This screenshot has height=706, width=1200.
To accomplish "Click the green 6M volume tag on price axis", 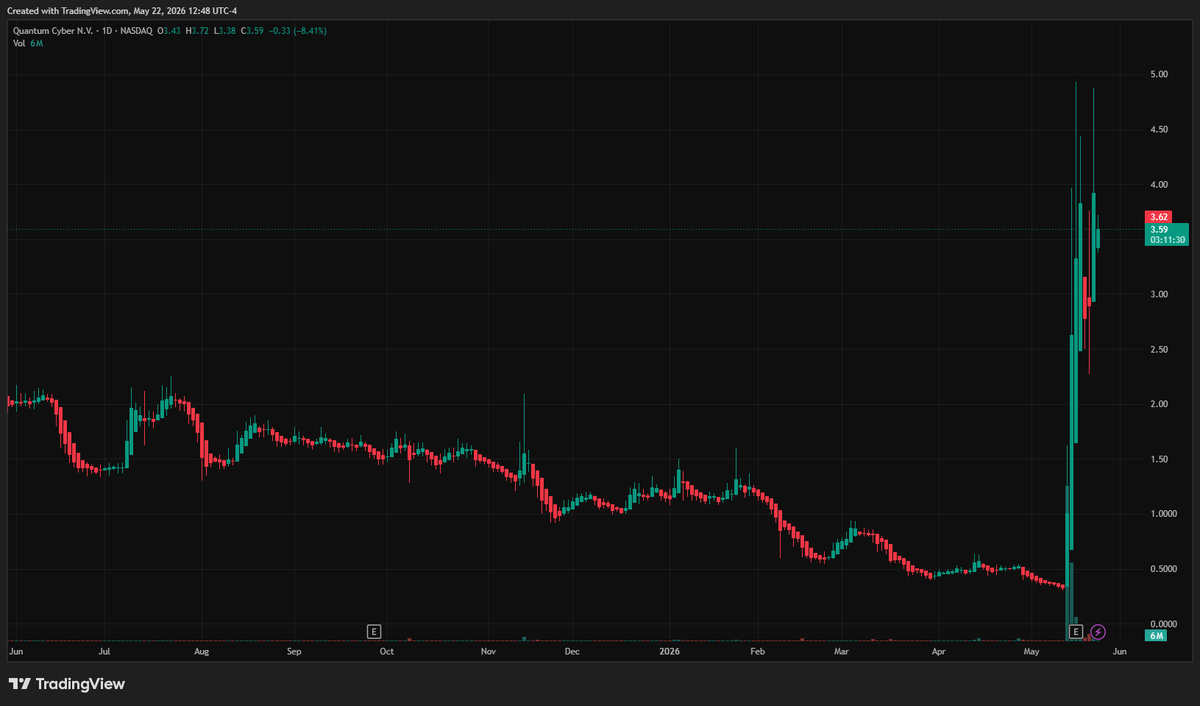I will (1155, 636).
